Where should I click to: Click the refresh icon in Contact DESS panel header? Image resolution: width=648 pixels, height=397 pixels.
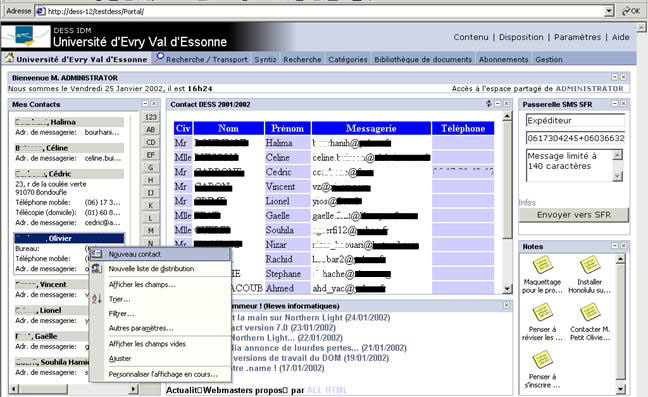pyautogui.click(x=489, y=104)
